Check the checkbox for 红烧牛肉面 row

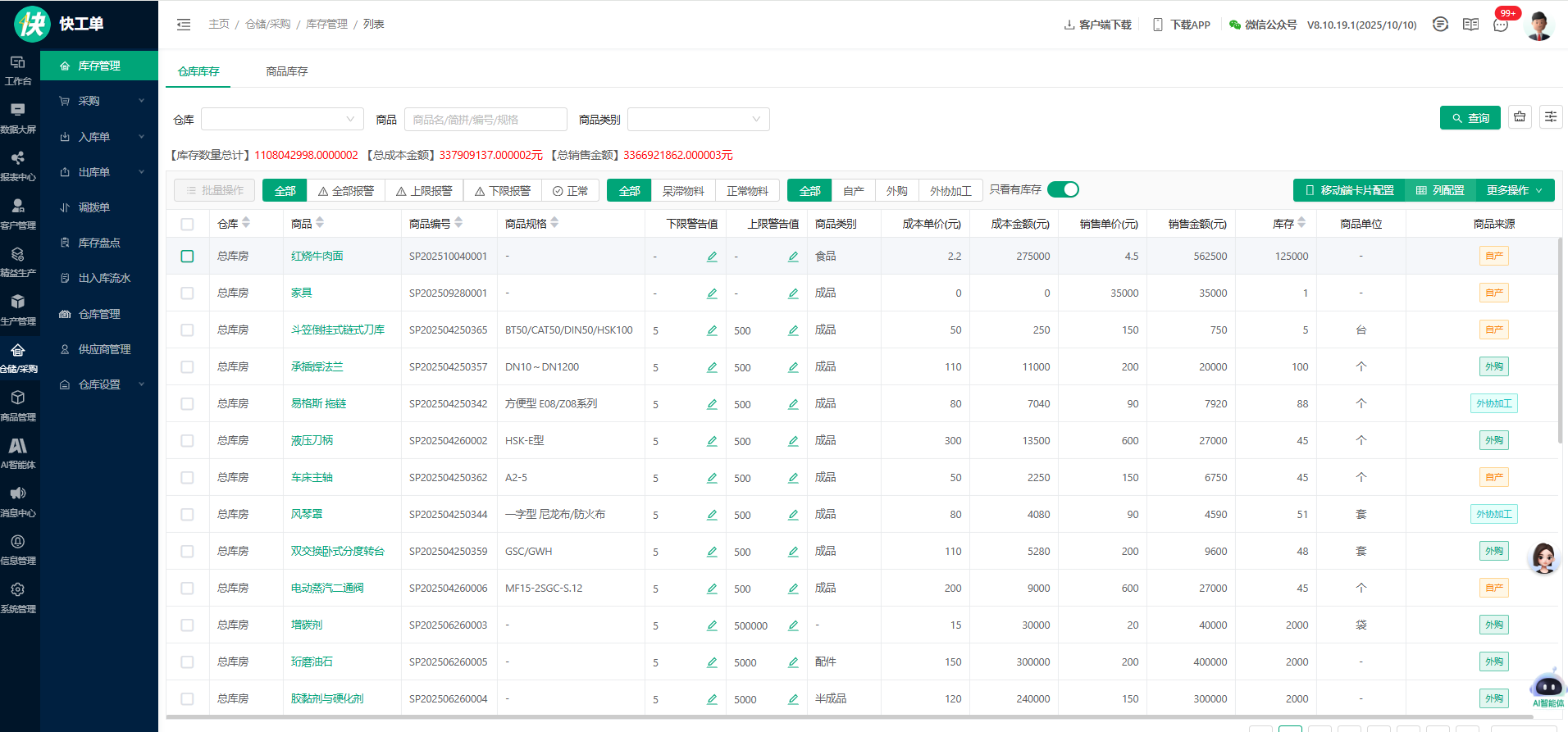(187, 257)
